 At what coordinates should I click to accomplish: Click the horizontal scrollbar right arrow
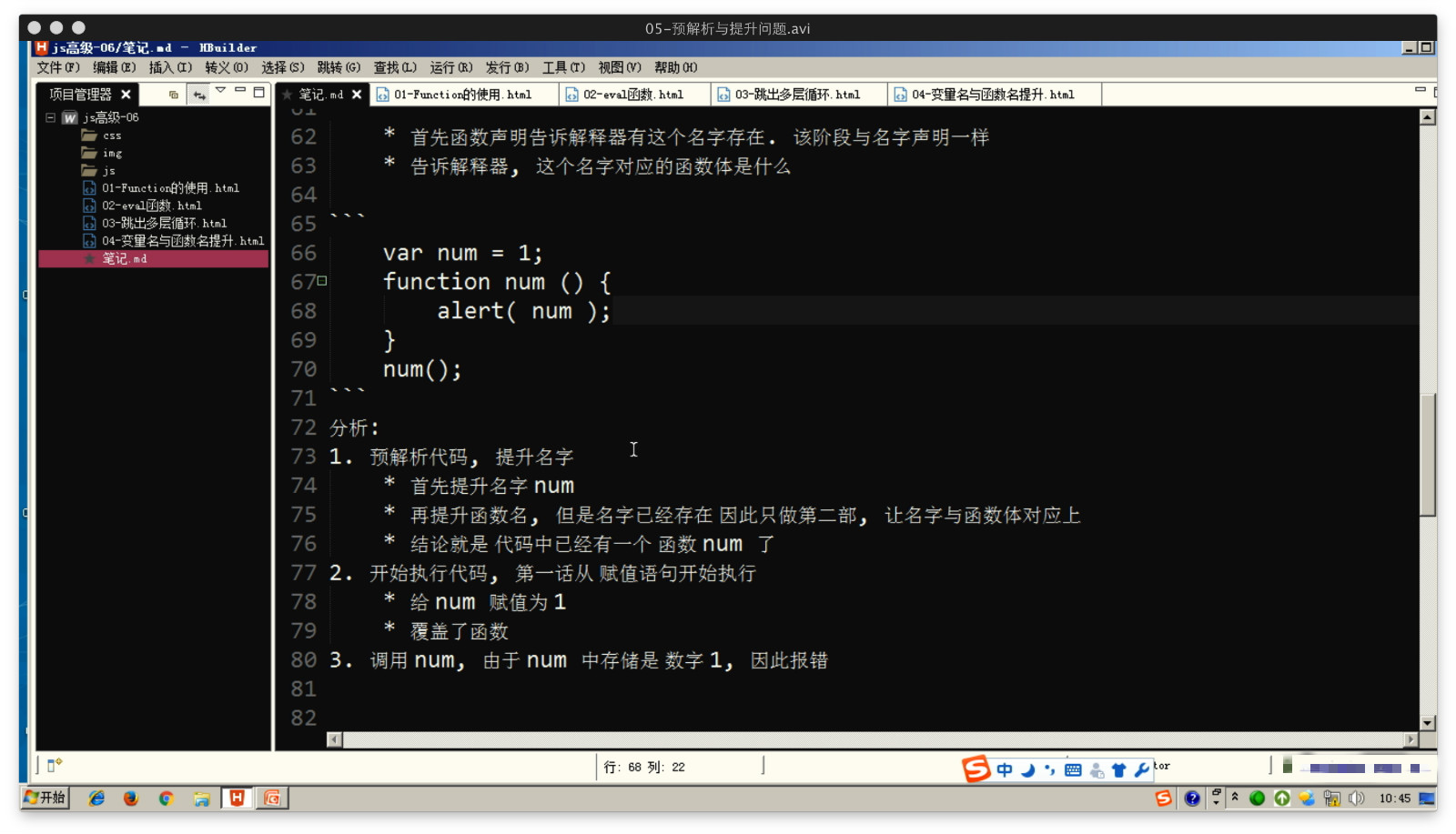(1411, 739)
